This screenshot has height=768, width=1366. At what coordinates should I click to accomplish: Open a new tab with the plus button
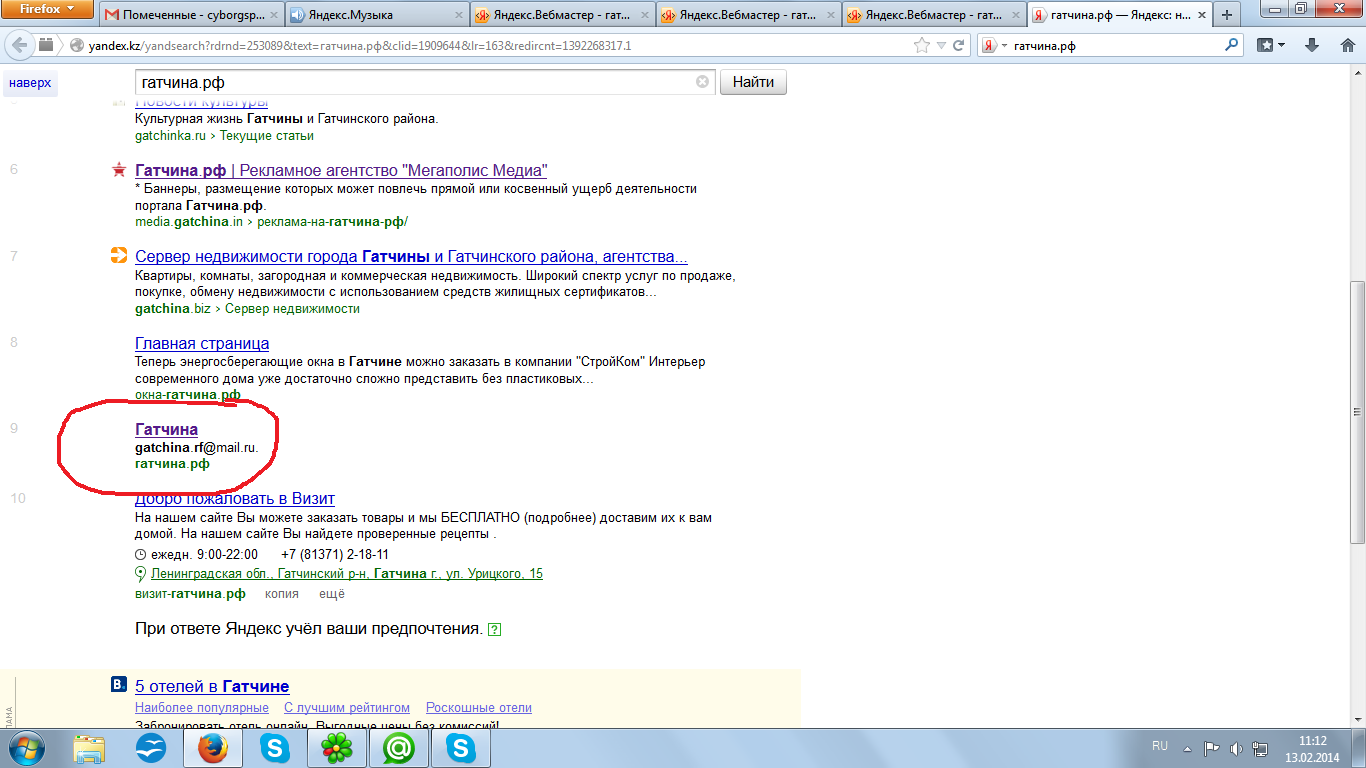pos(1226,15)
